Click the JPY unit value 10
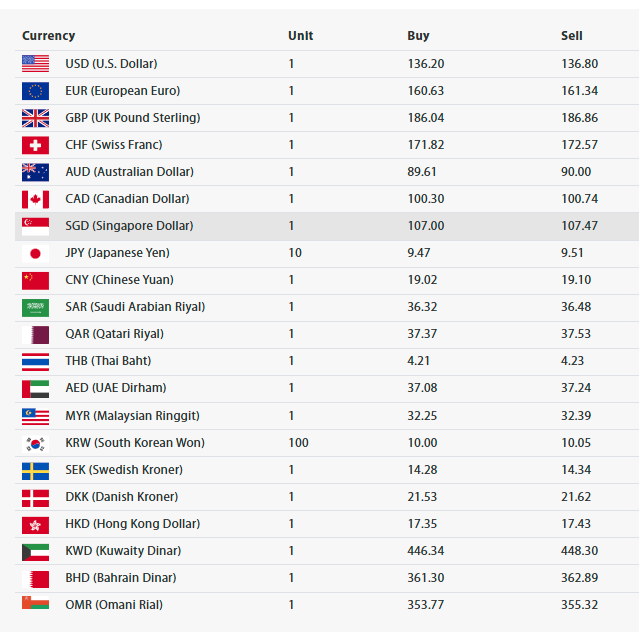Viewport: 639px width, 632px height. coord(295,253)
